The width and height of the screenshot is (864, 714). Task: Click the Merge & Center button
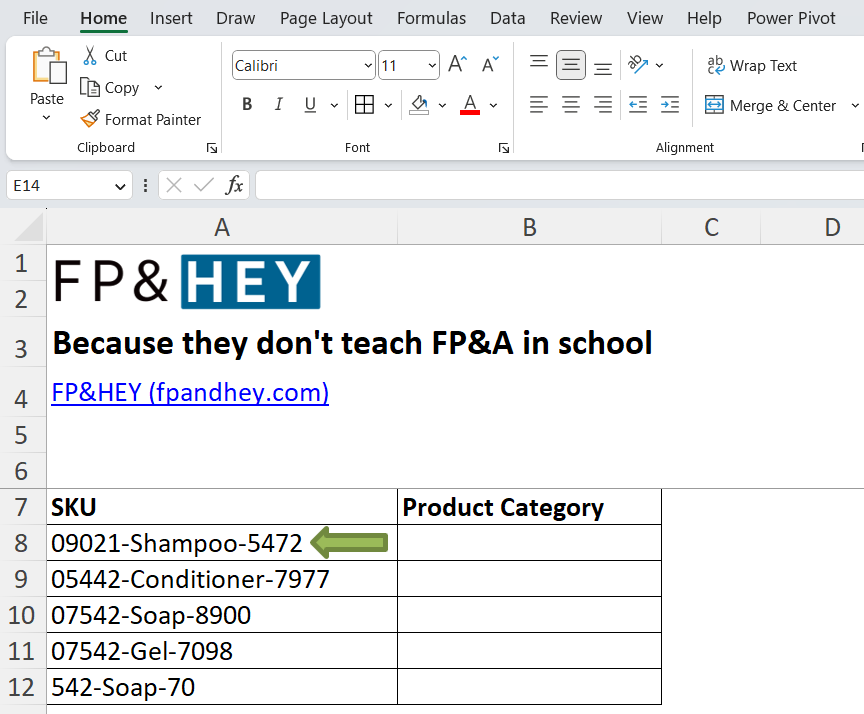coord(770,105)
